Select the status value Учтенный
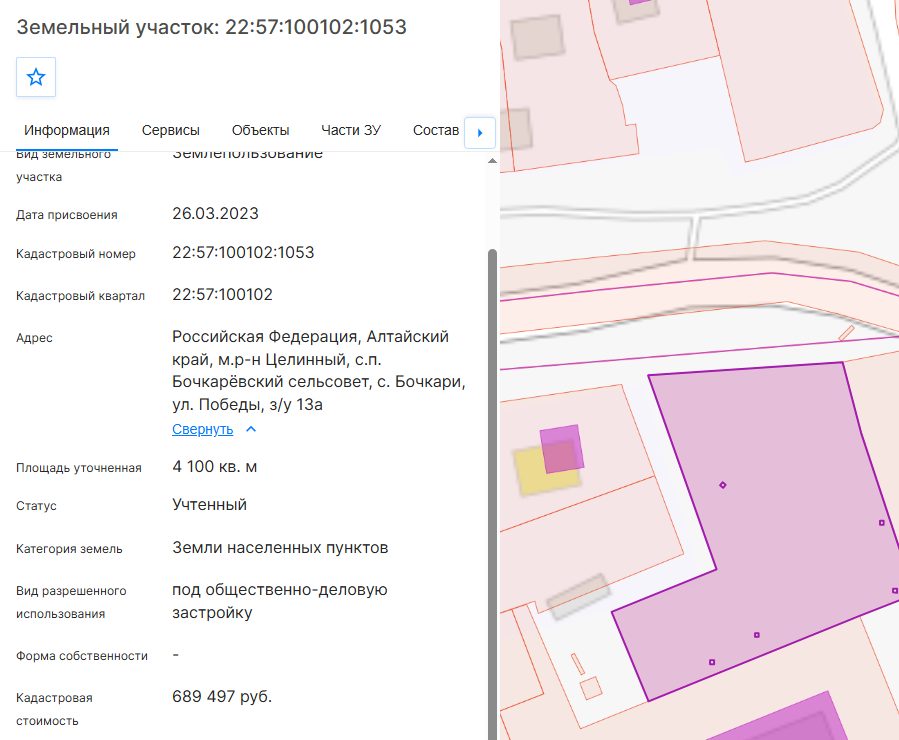 click(209, 504)
